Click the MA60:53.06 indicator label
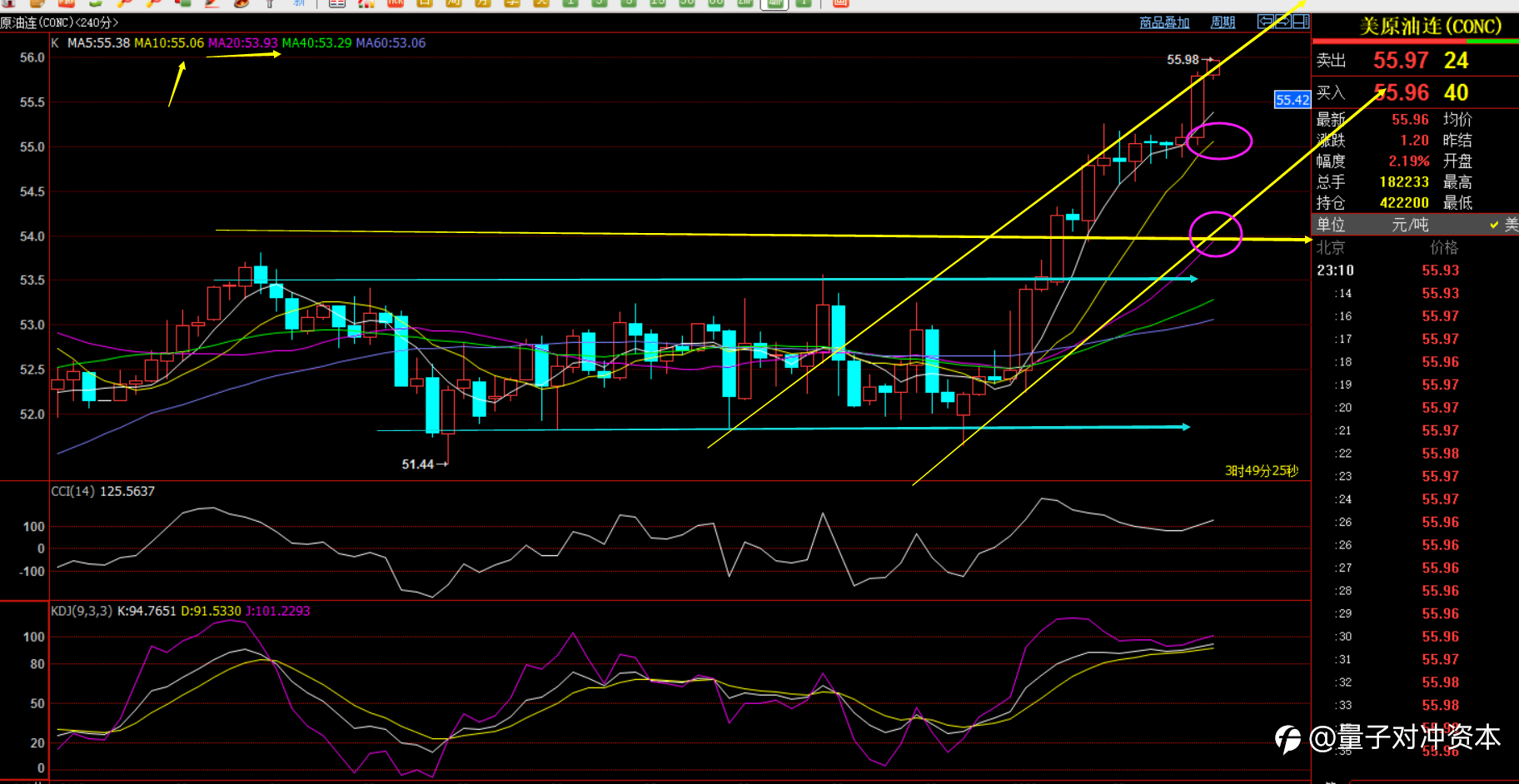The width and height of the screenshot is (1519, 784). pos(391,43)
